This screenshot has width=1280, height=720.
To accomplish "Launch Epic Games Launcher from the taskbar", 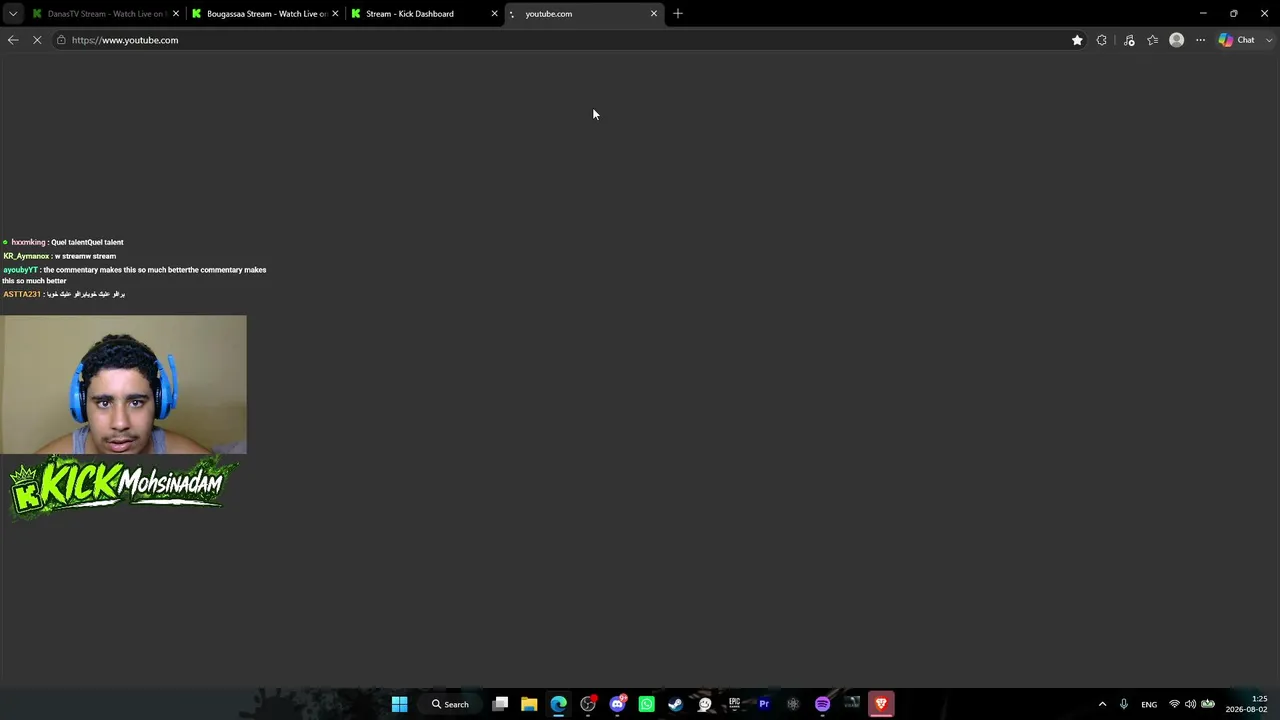I will tap(734, 704).
